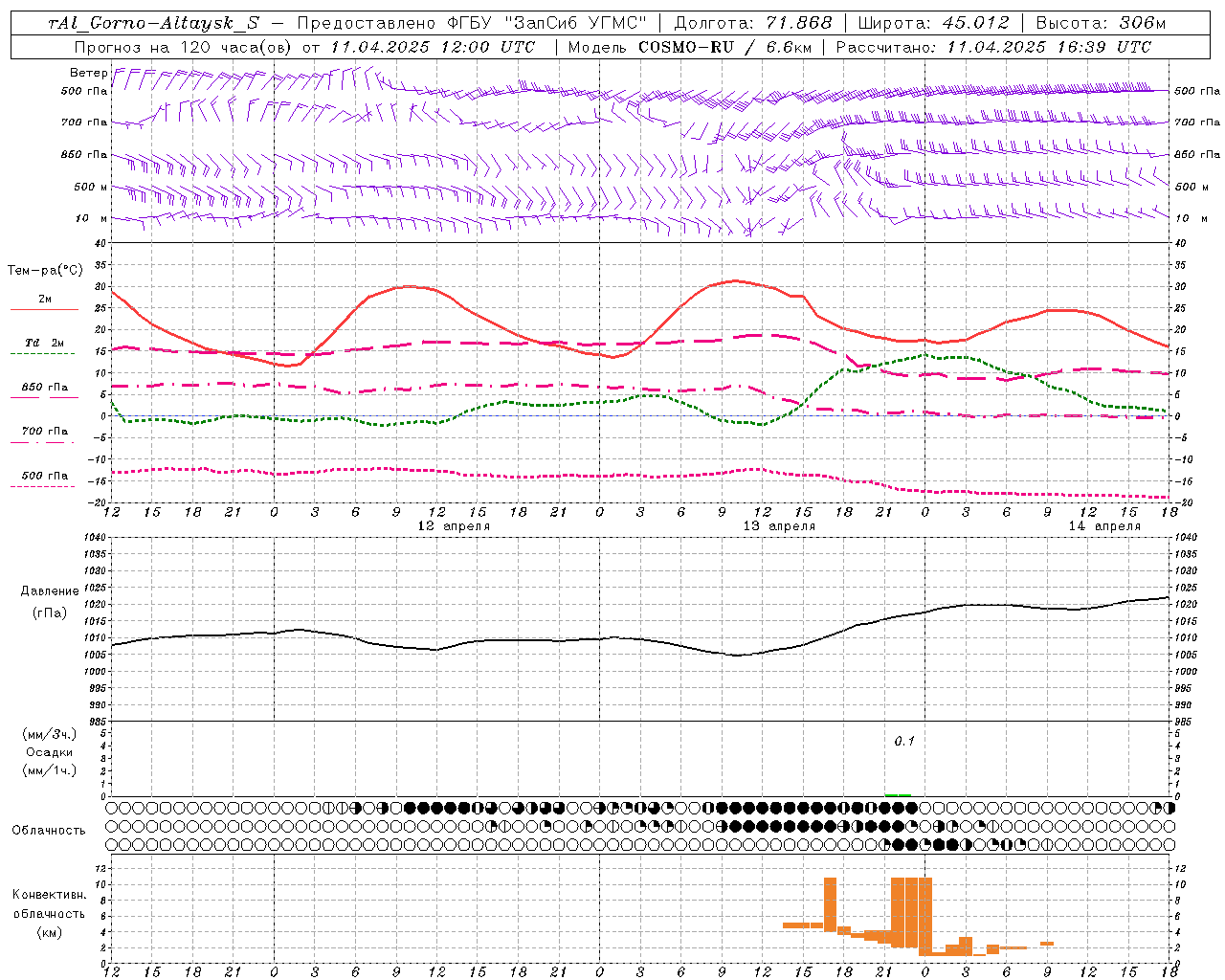Viewport: 1225px width, 980px height.
Task: Click the 12 апреля date label
Action: coord(454,526)
